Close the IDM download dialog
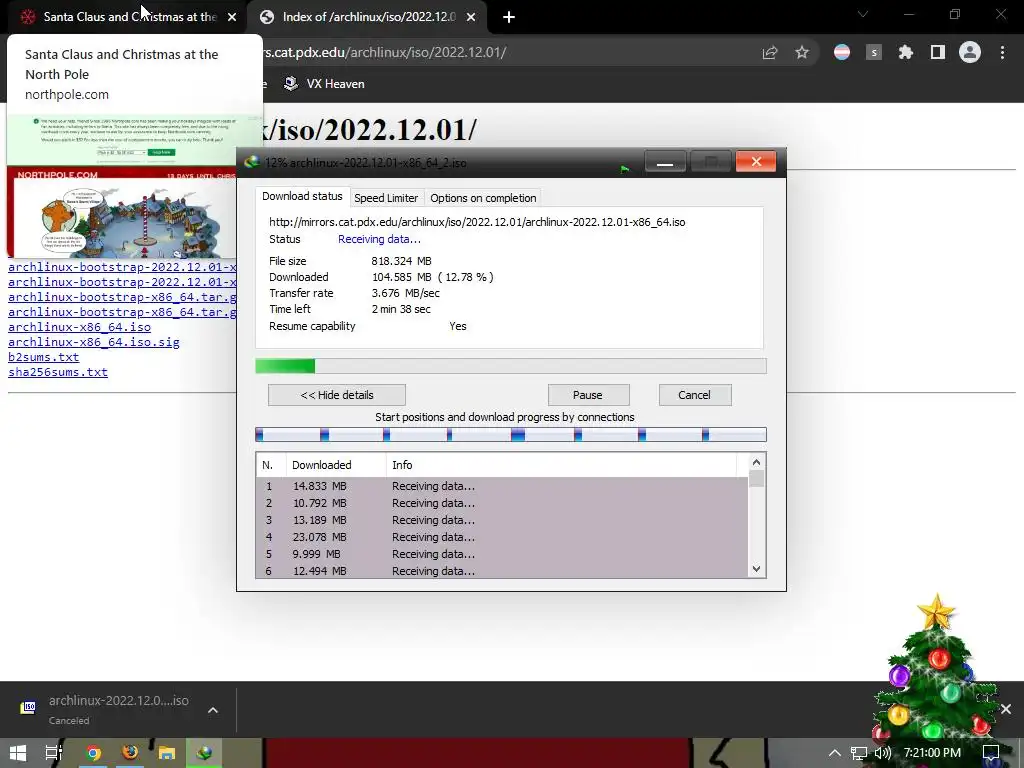This screenshot has height=768, width=1024. pos(756,161)
